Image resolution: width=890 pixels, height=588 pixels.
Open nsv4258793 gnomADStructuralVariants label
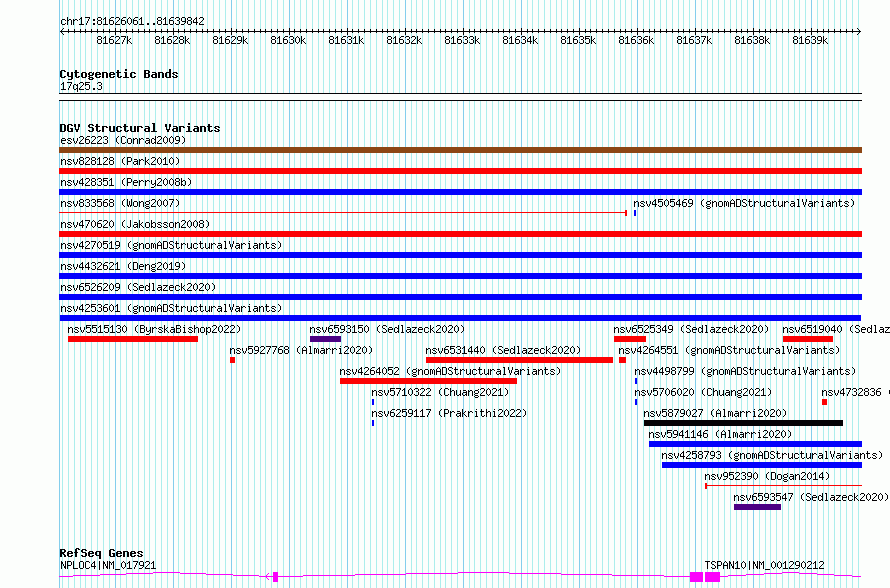[x=773, y=455]
